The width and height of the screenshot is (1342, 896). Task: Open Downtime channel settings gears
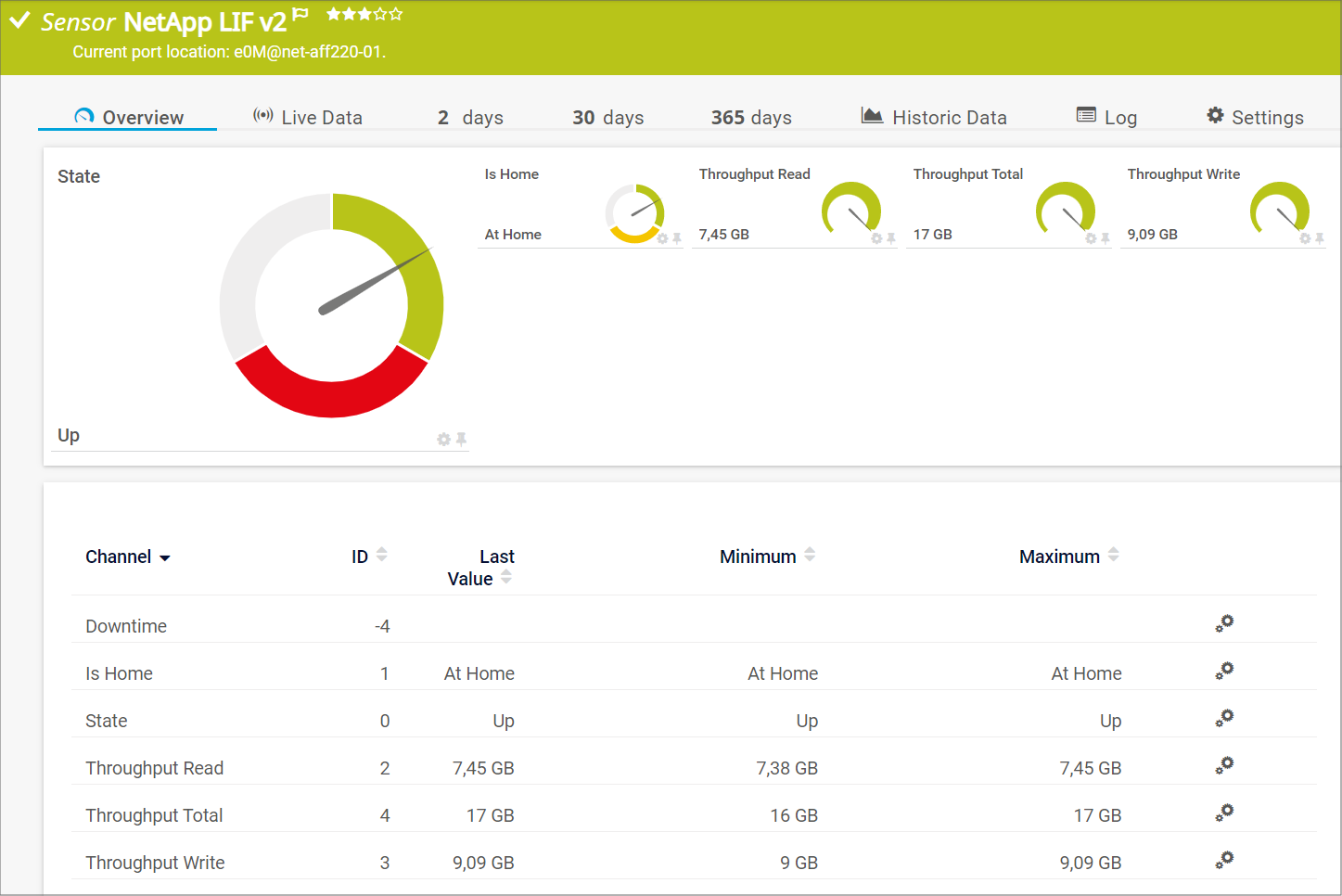(1224, 623)
